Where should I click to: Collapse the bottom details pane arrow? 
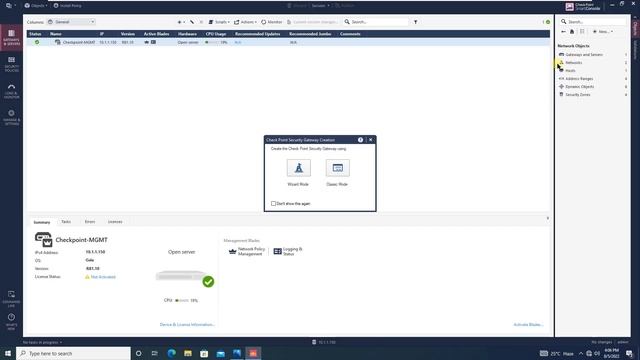click(x=548, y=218)
